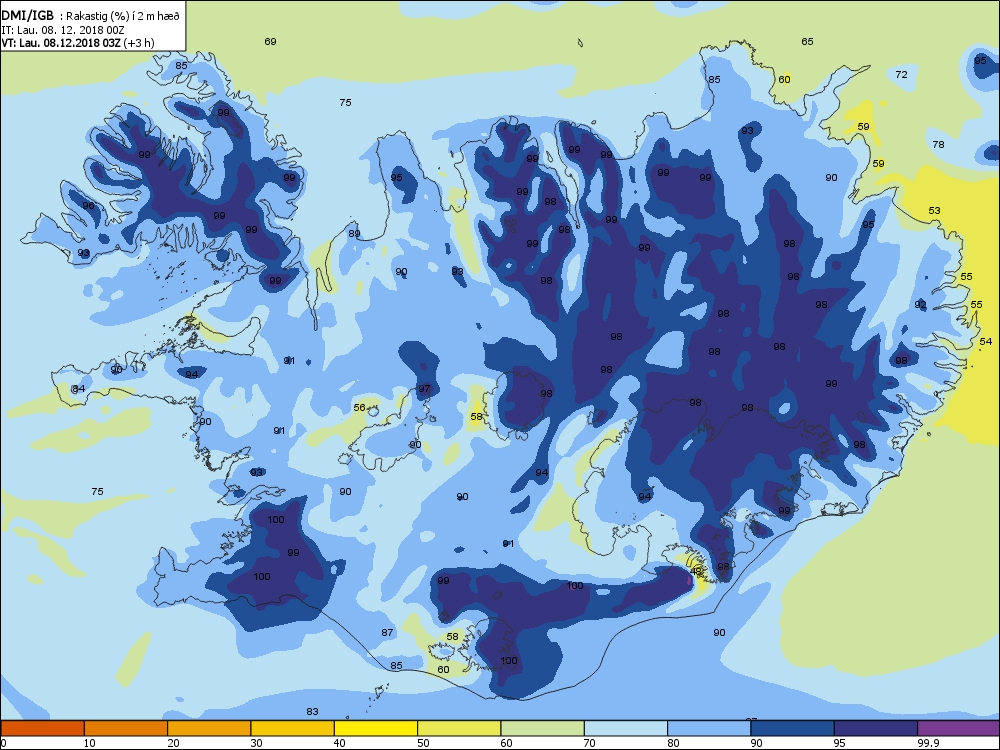Click the legend tick label 20
Image resolution: width=1000 pixels, height=750 pixels.
pyautogui.click(x=173, y=743)
